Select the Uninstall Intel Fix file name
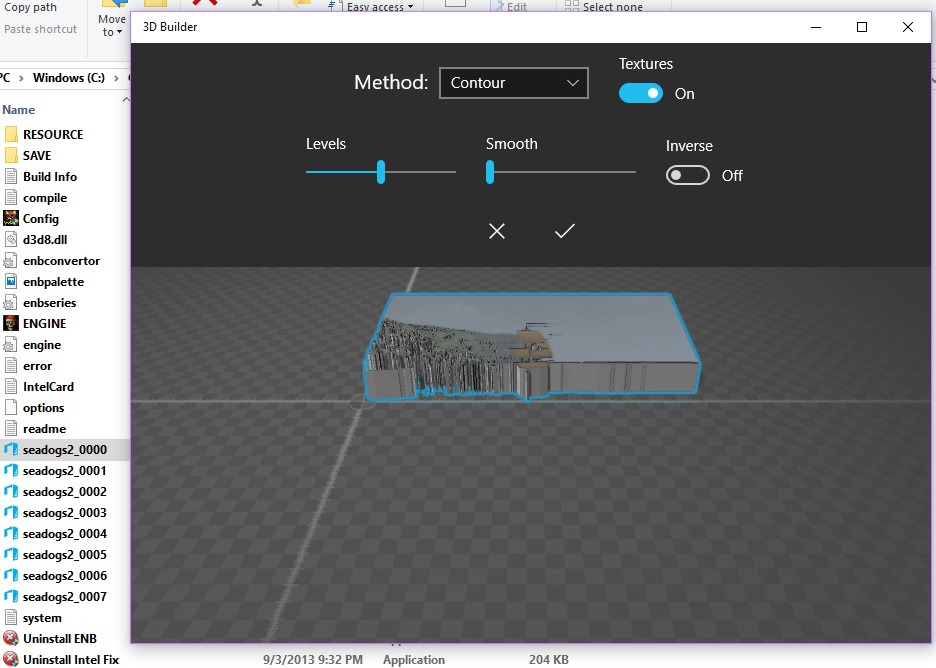This screenshot has height=668, width=936. 70,660
